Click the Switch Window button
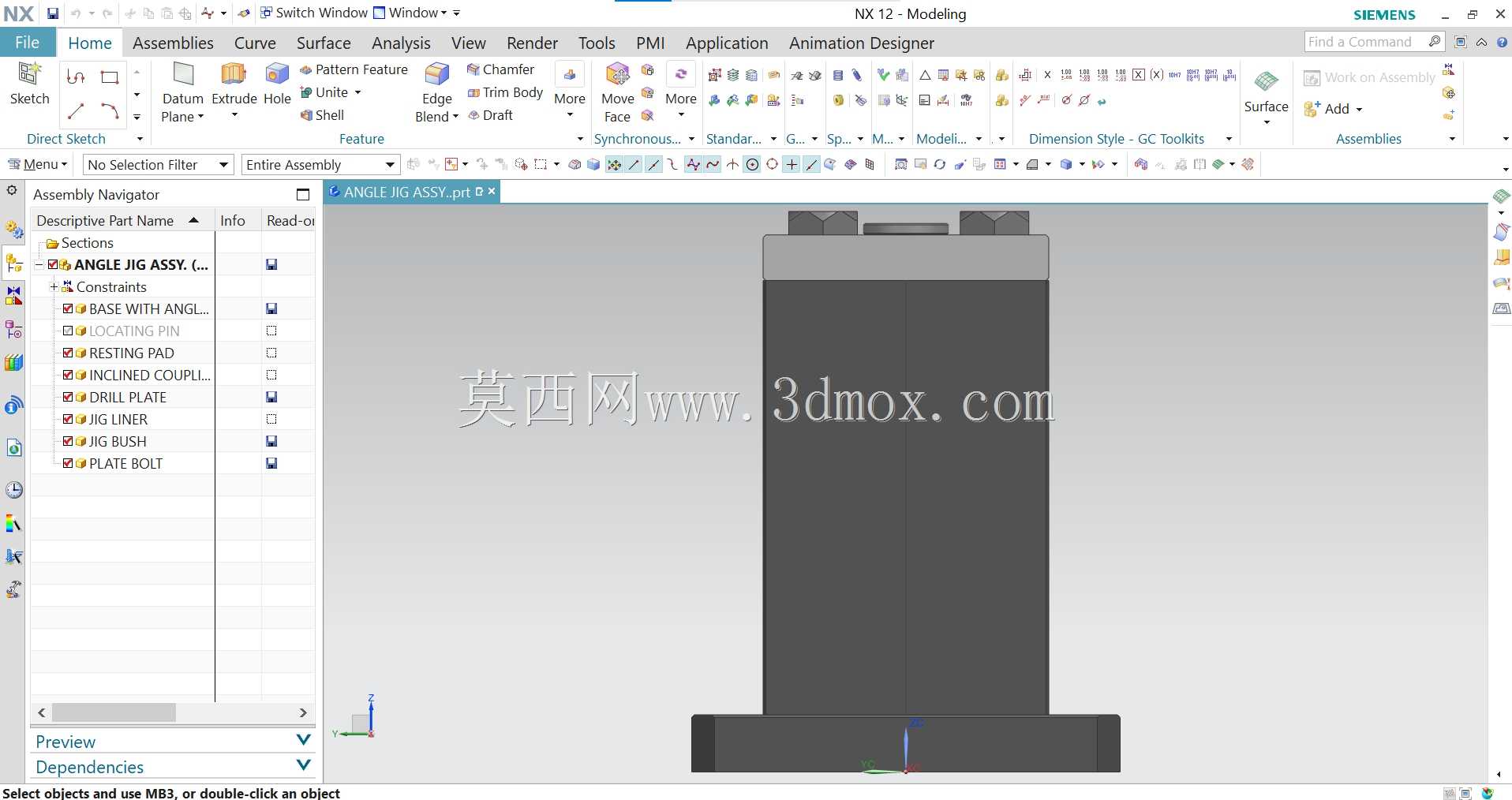The width and height of the screenshot is (1512, 800). pos(314,13)
